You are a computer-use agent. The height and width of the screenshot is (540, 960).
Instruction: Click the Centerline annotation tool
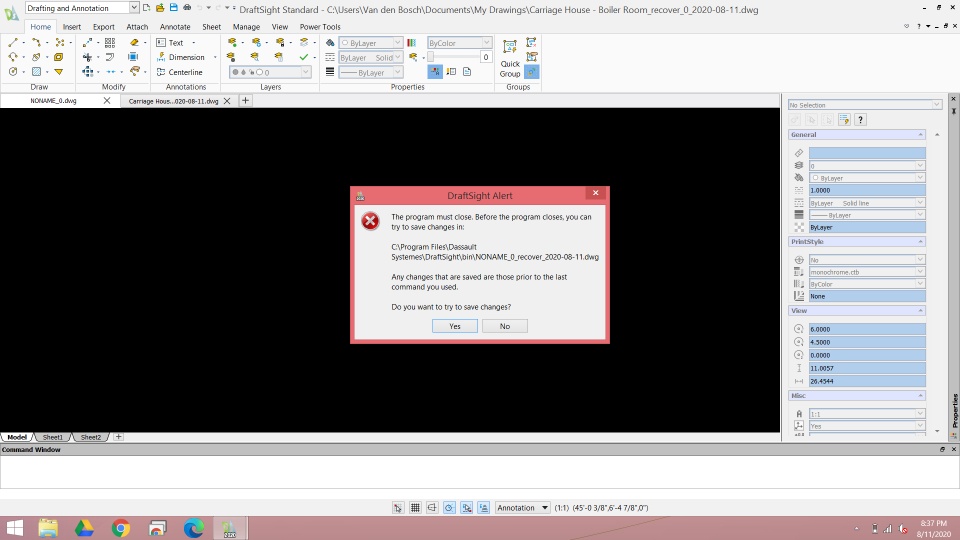tap(179, 72)
